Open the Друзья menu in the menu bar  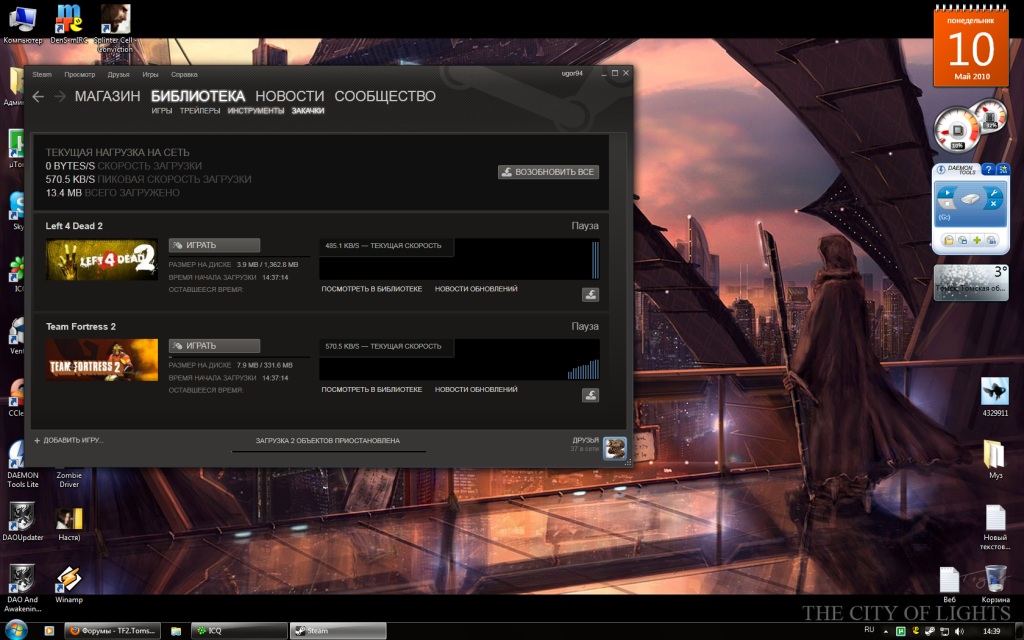(119, 74)
